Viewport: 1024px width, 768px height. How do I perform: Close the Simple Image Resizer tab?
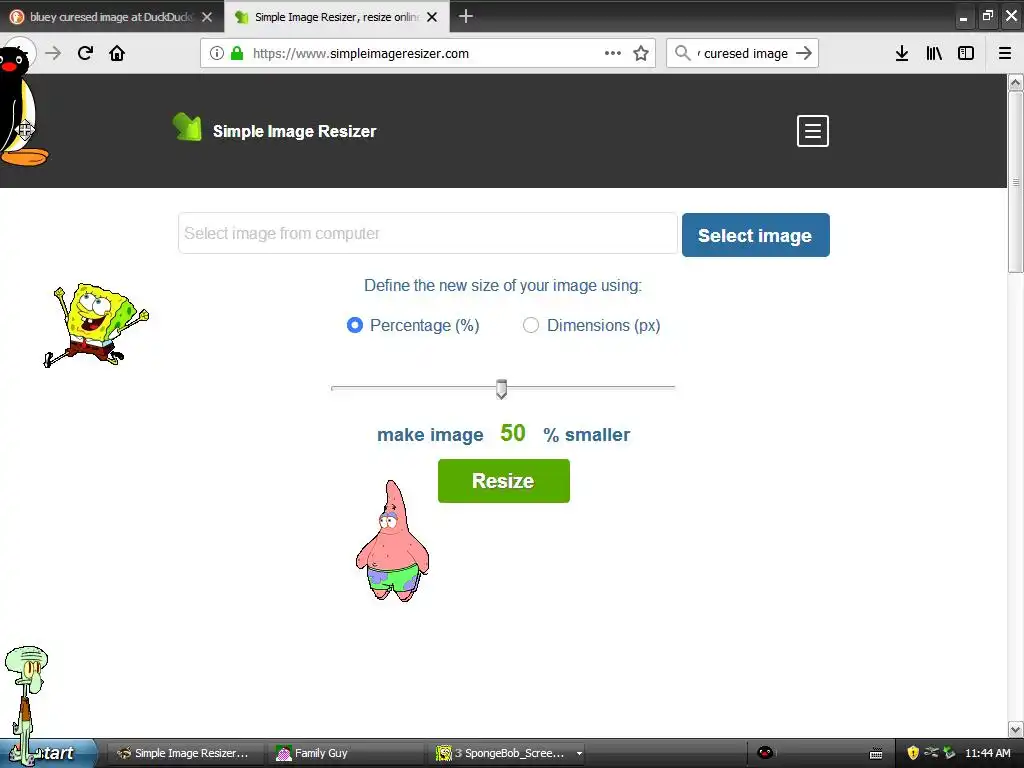pyautogui.click(x=432, y=17)
